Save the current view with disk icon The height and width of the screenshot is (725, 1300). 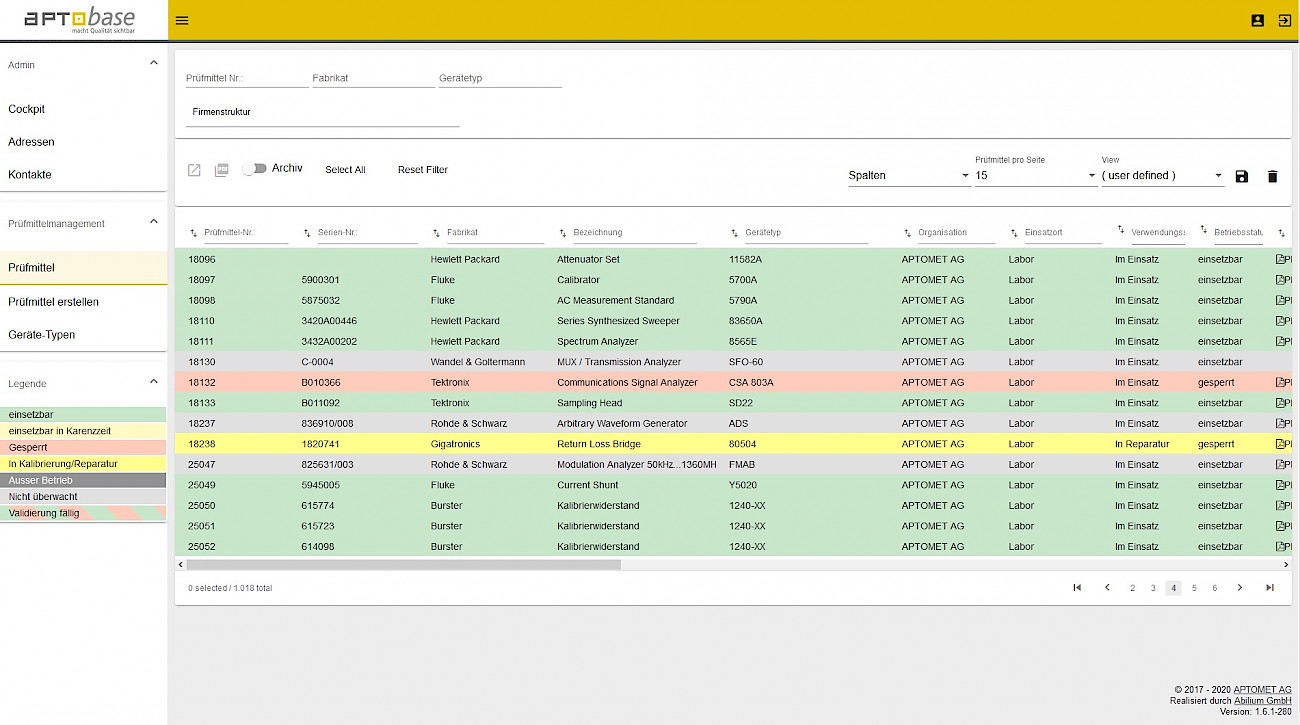tap(1242, 176)
